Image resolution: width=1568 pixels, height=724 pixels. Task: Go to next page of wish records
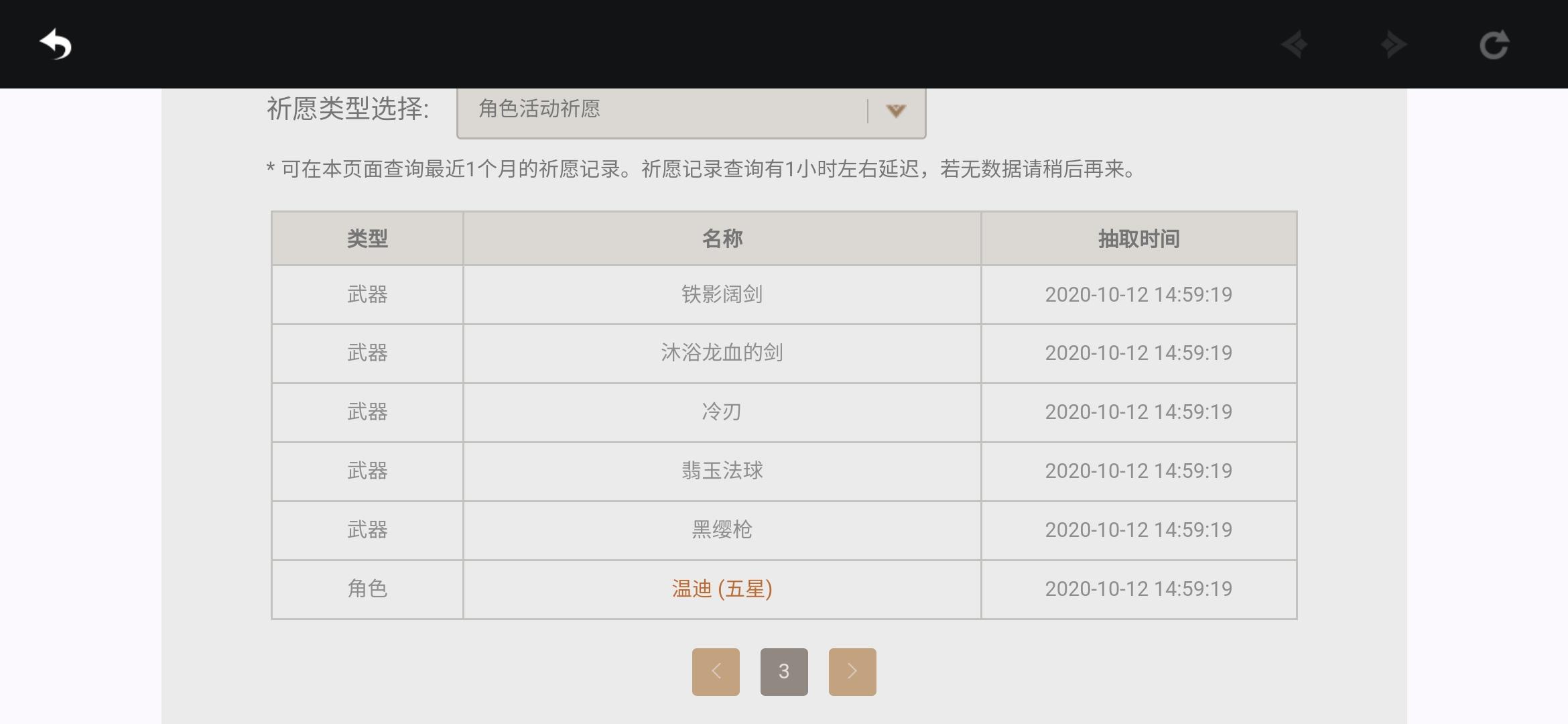(x=852, y=671)
